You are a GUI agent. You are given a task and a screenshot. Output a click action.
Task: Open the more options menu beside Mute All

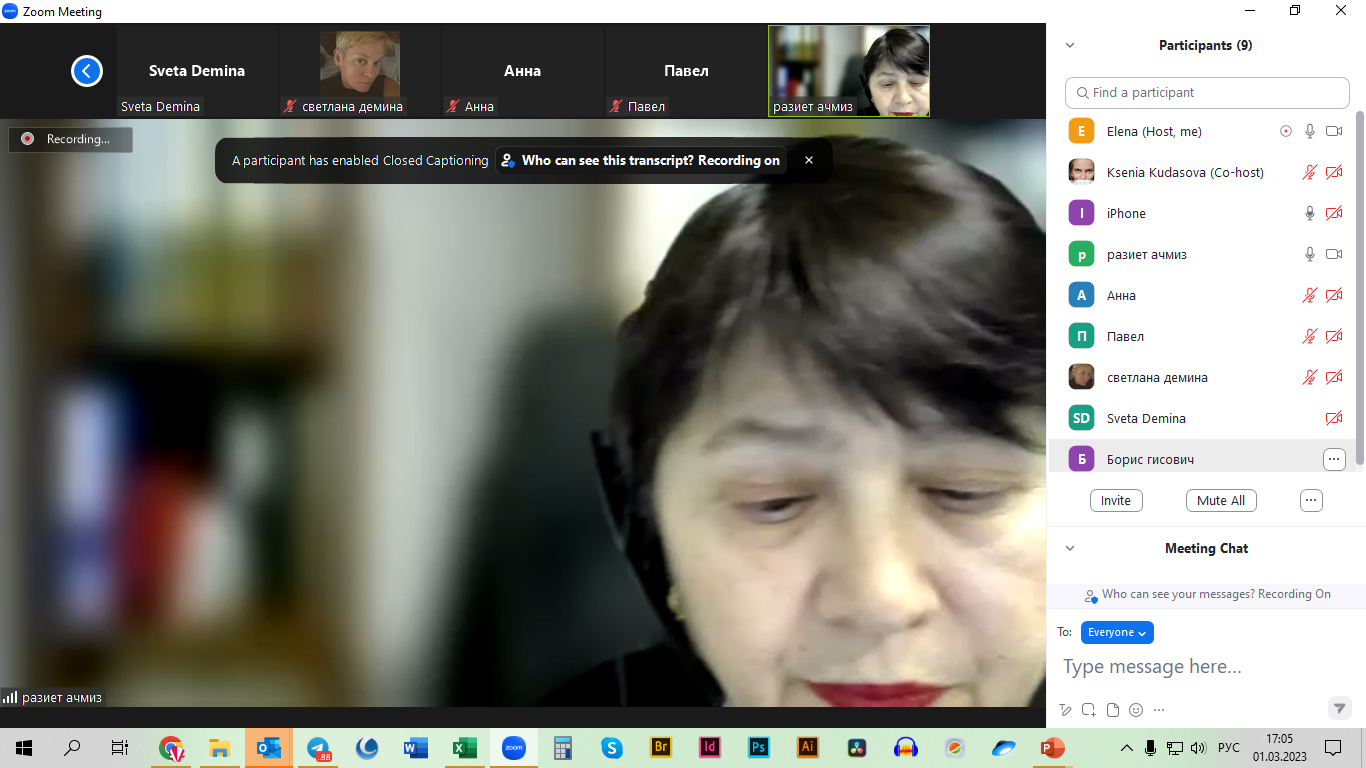click(1311, 500)
